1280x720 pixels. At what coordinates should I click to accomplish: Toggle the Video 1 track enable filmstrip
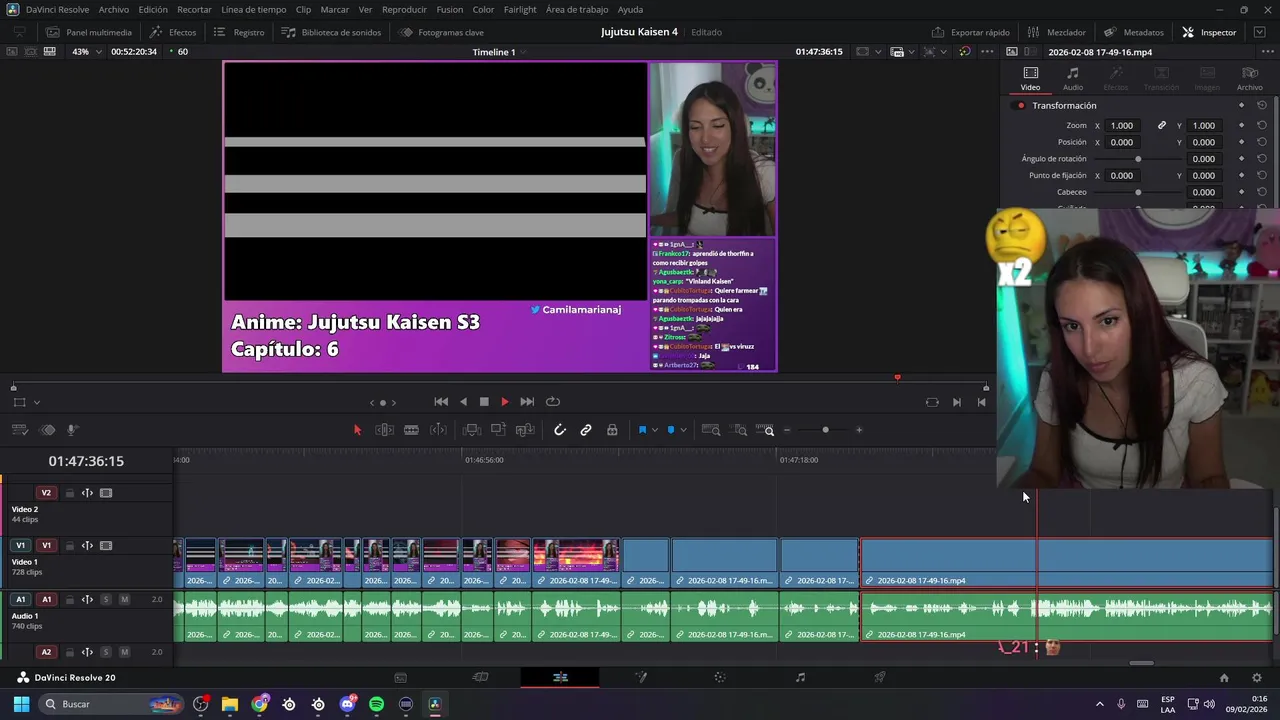click(106, 546)
